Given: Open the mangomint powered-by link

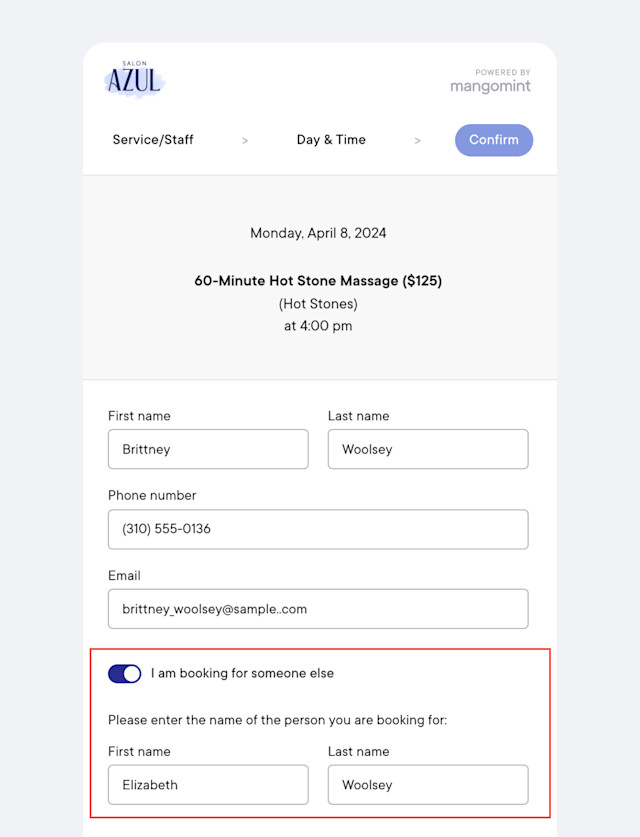Looking at the screenshot, I should point(490,81).
